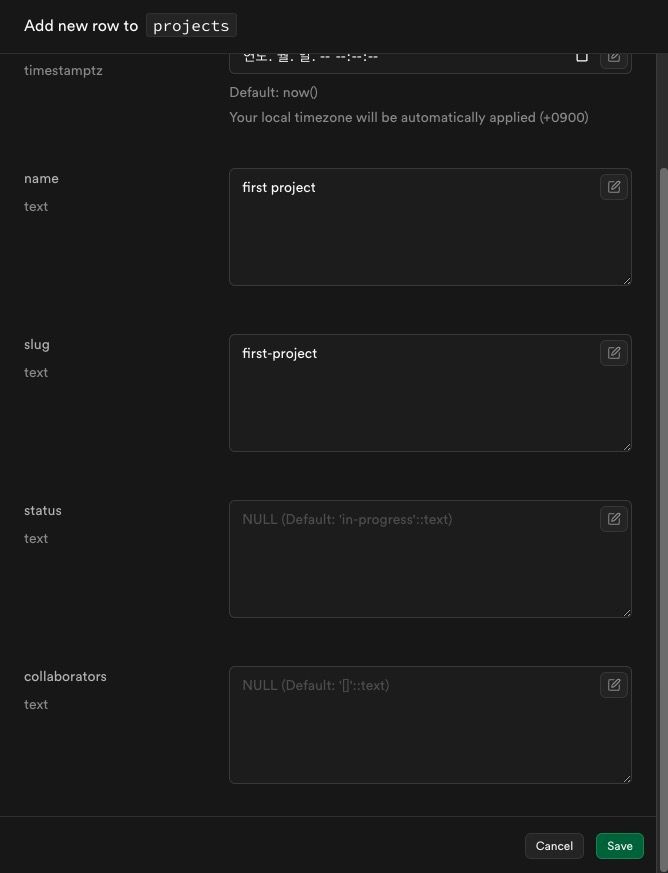The height and width of the screenshot is (873, 668).
Task: Click the 'projects' table name badge in header
Action: (x=191, y=26)
